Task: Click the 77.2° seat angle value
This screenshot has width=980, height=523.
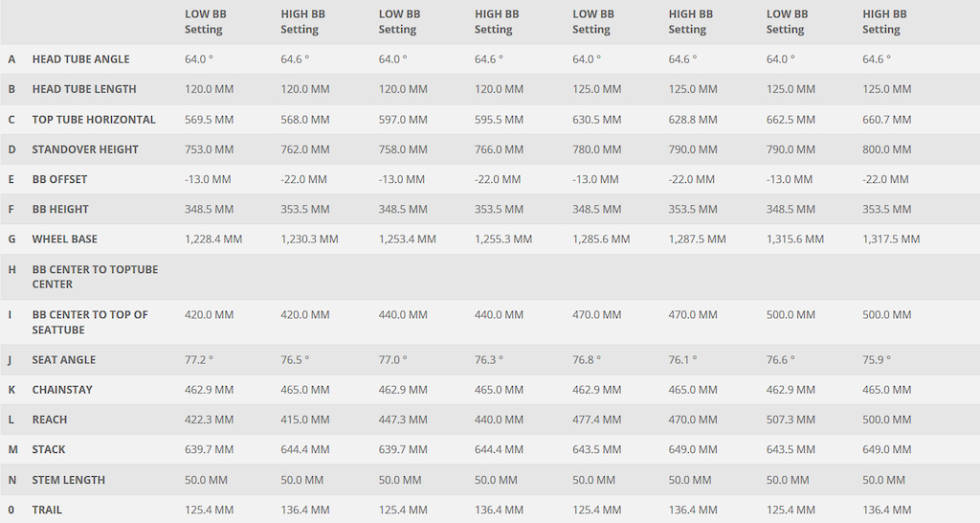Action: [x=199, y=360]
